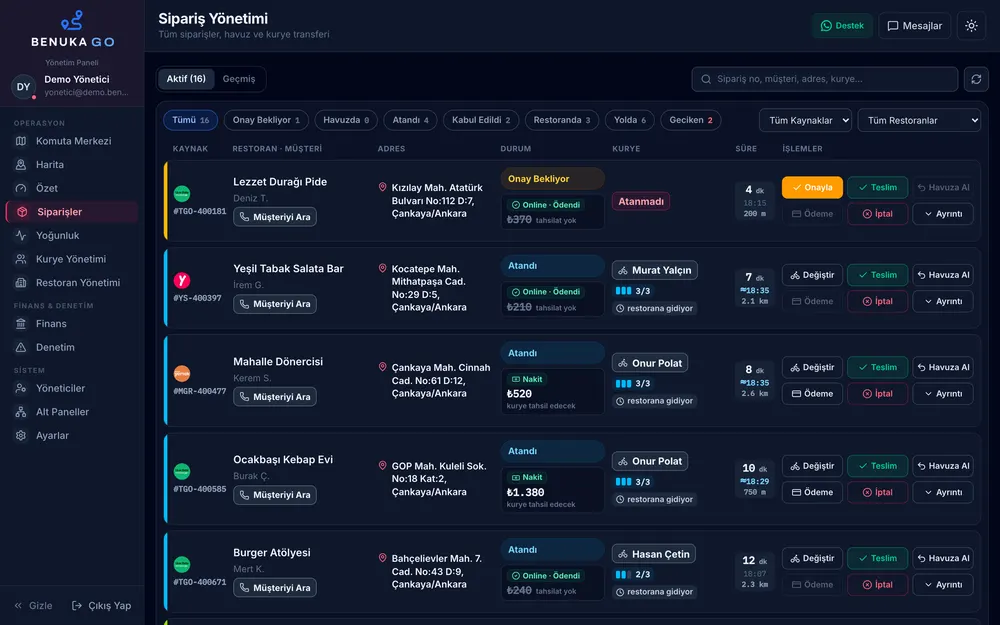
Task: Expand Ayrıntı for Burger Atölyesi
Action: tap(943, 584)
